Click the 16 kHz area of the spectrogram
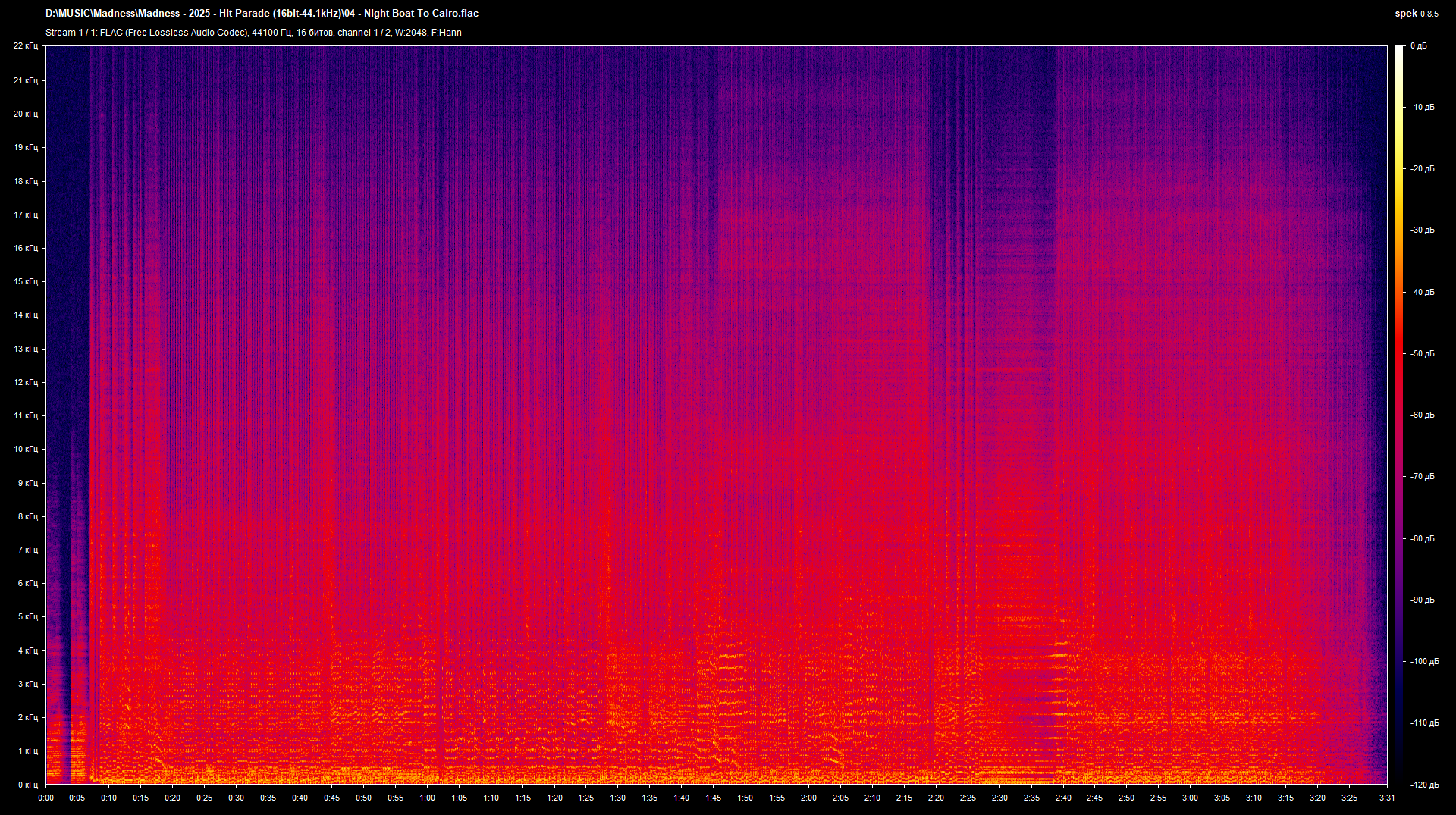 682,246
